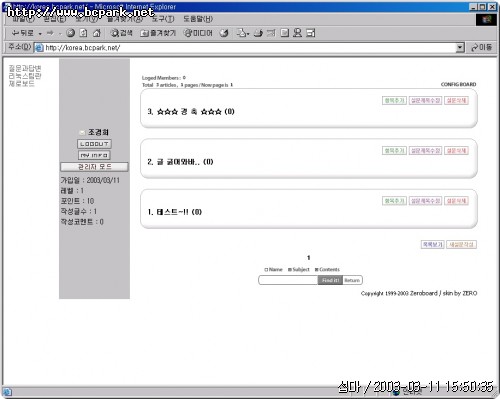Click the Forward arrow toolbar button
Screen dimensions: 500x399
pyautogui.click(x=50, y=33)
